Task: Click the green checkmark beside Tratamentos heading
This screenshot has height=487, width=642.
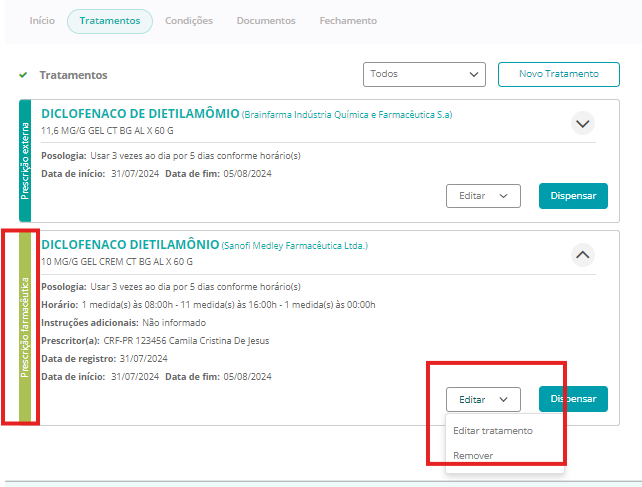Action: 23,75
